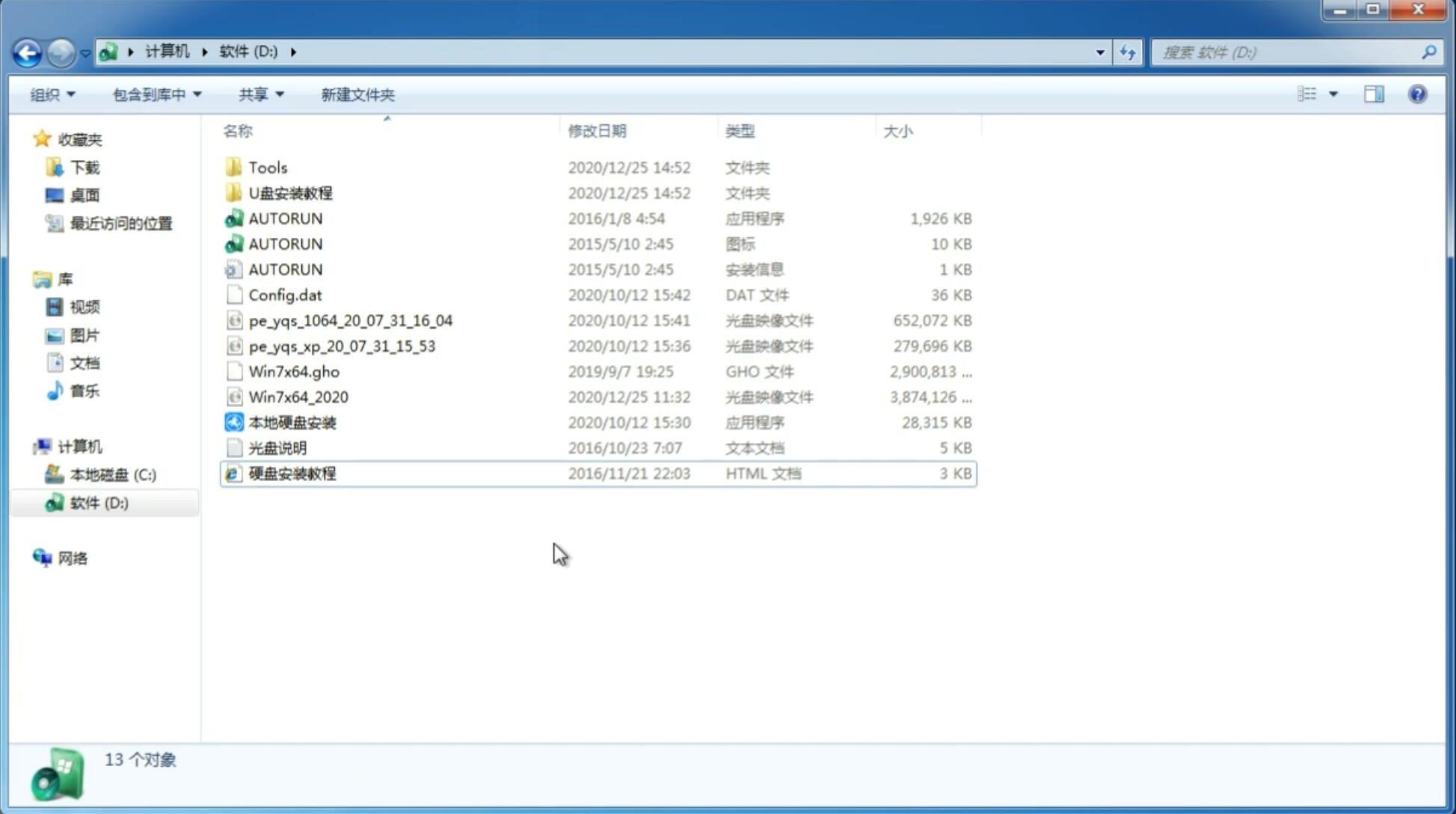
Task: Open the Tools folder
Action: pos(266,167)
